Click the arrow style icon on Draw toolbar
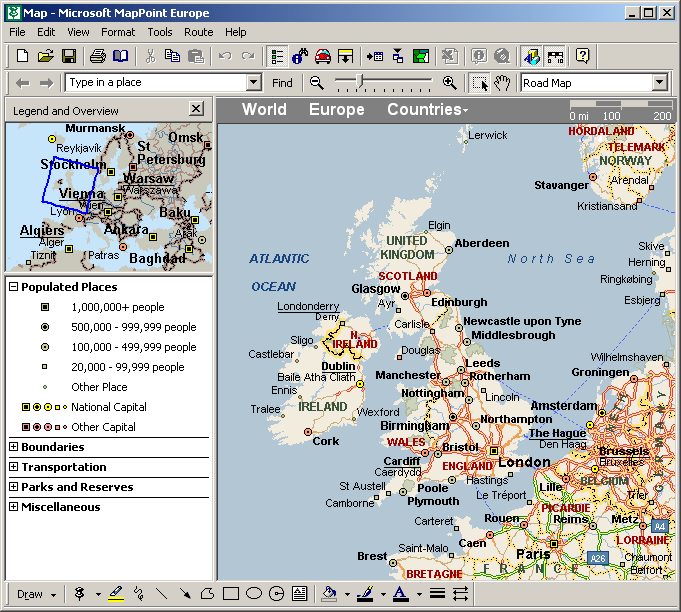This screenshot has height=612, width=681. [x=460, y=593]
